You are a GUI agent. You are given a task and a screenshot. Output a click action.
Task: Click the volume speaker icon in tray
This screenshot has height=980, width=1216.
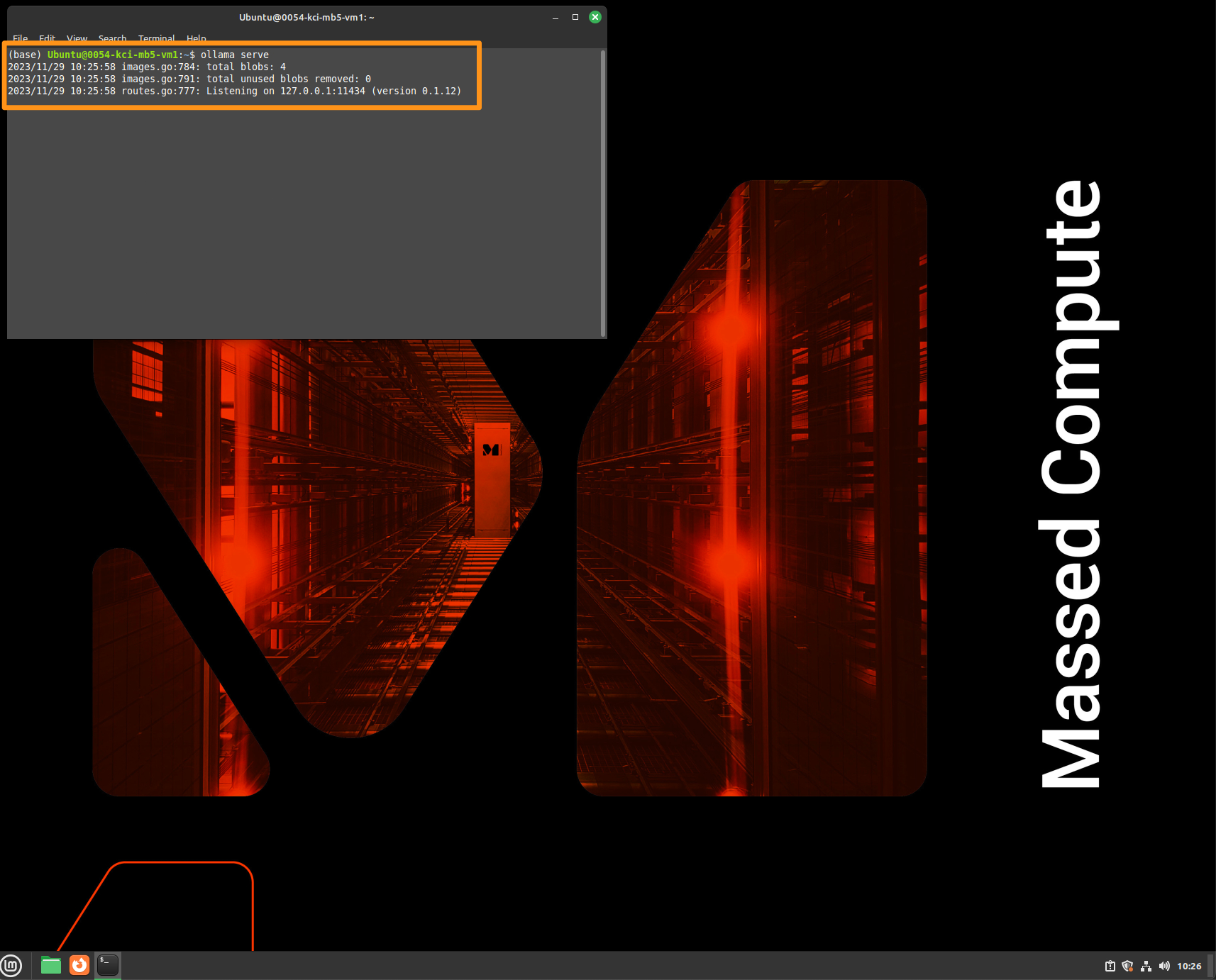pyautogui.click(x=1164, y=965)
